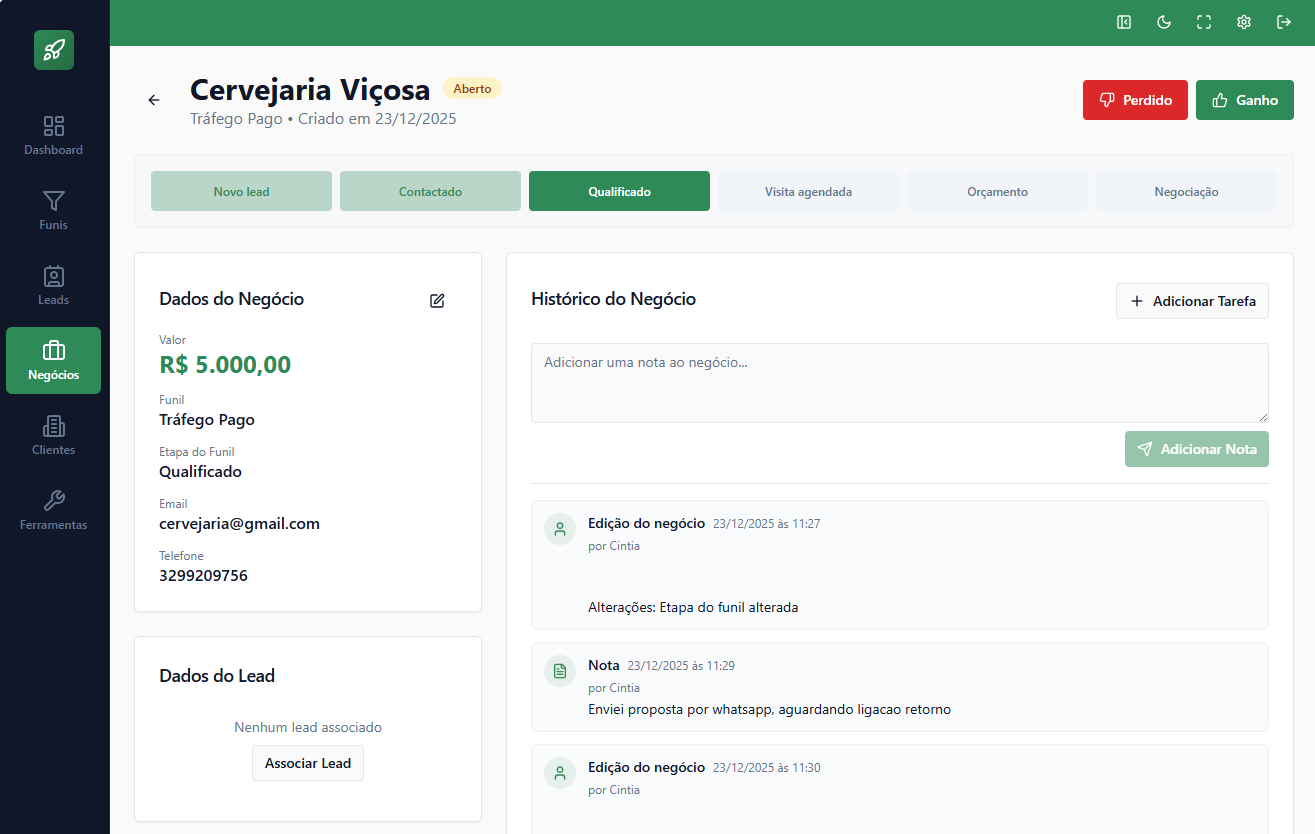The width and height of the screenshot is (1315, 834).
Task: Focus the note text field
Action: (900, 383)
